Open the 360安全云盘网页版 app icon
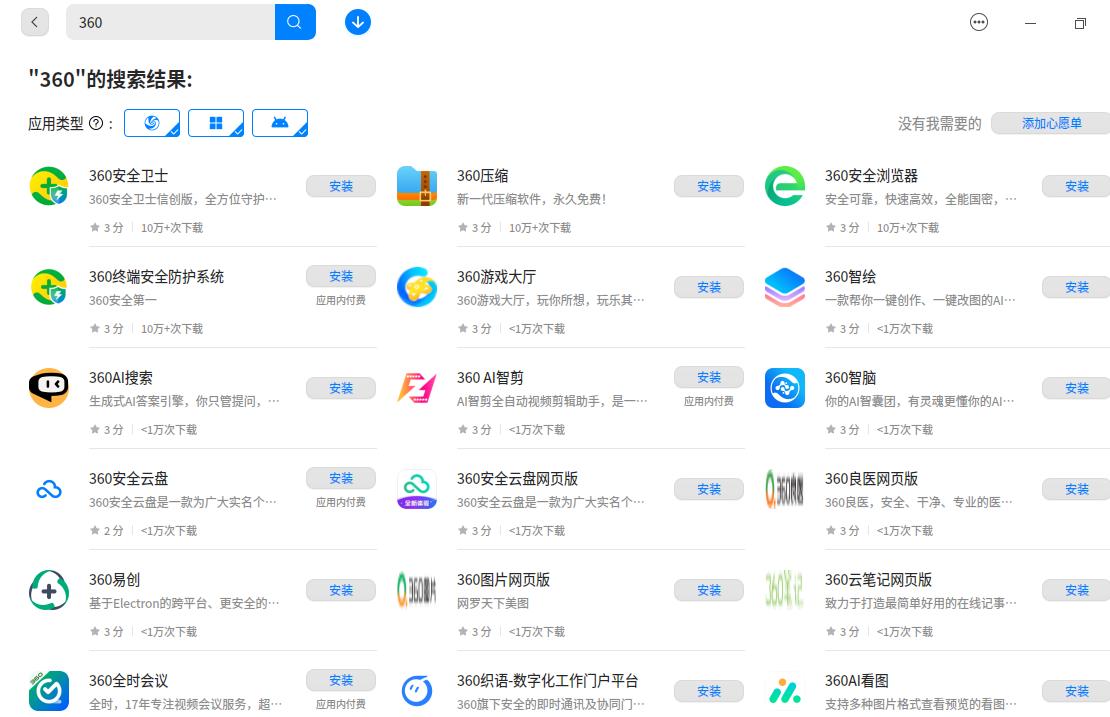The image size is (1110, 717). (x=417, y=489)
